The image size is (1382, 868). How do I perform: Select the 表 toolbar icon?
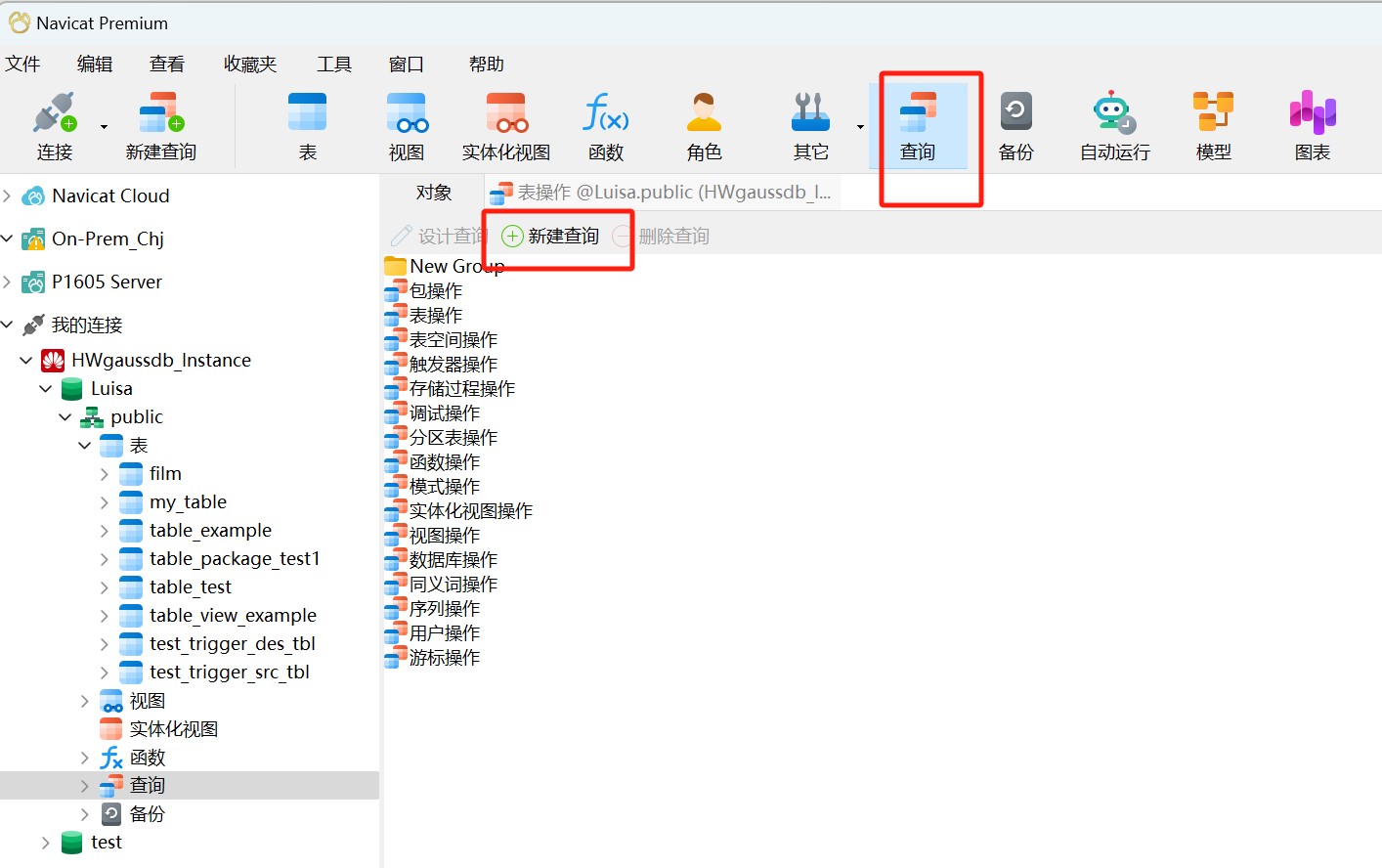307,122
